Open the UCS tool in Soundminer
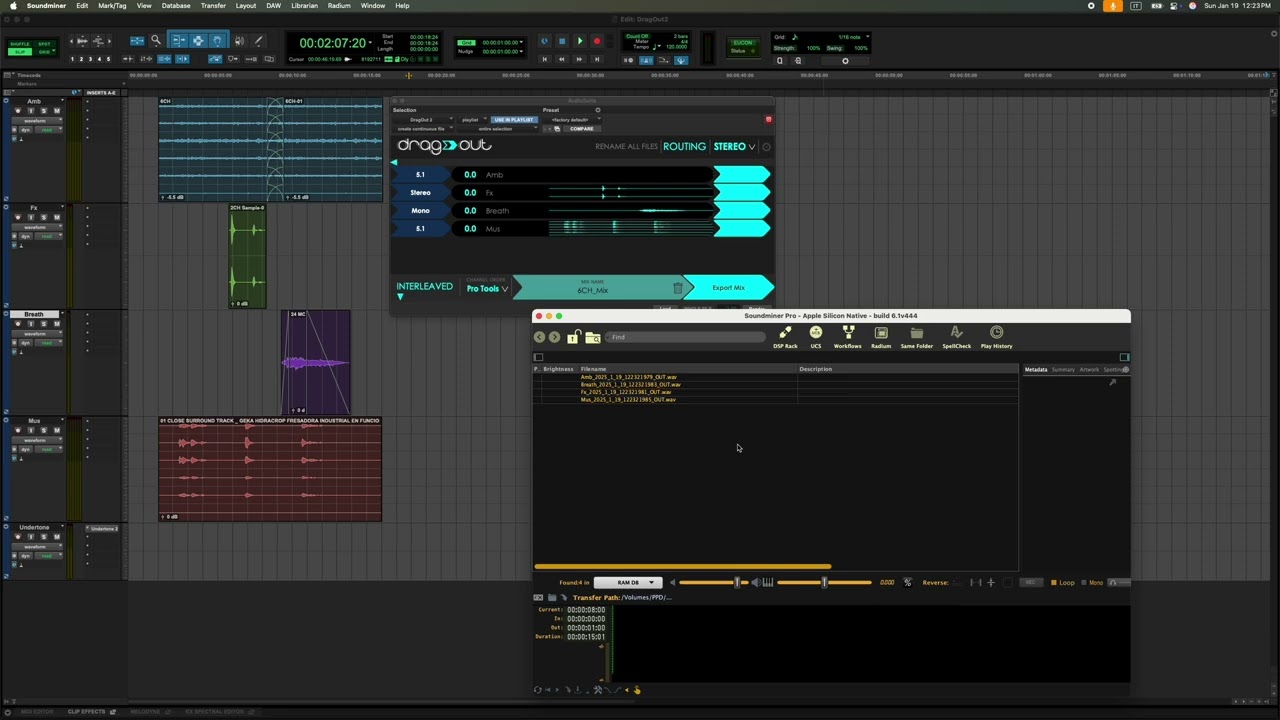The width and height of the screenshot is (1280, 720). click(x=816, y=338)
